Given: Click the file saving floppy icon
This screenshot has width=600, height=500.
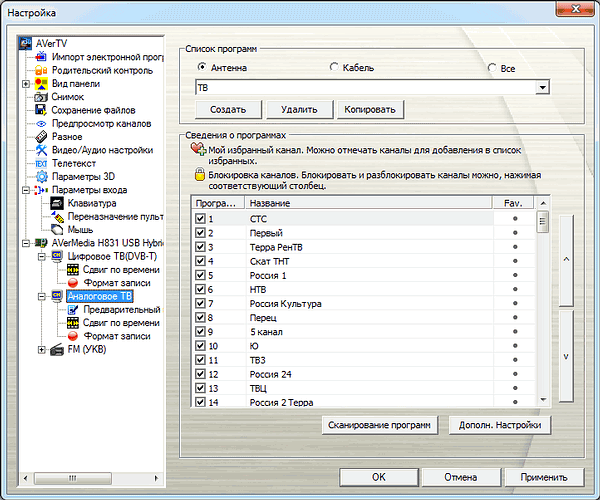Looking at the screenshot, I should (x=41, y=110).
